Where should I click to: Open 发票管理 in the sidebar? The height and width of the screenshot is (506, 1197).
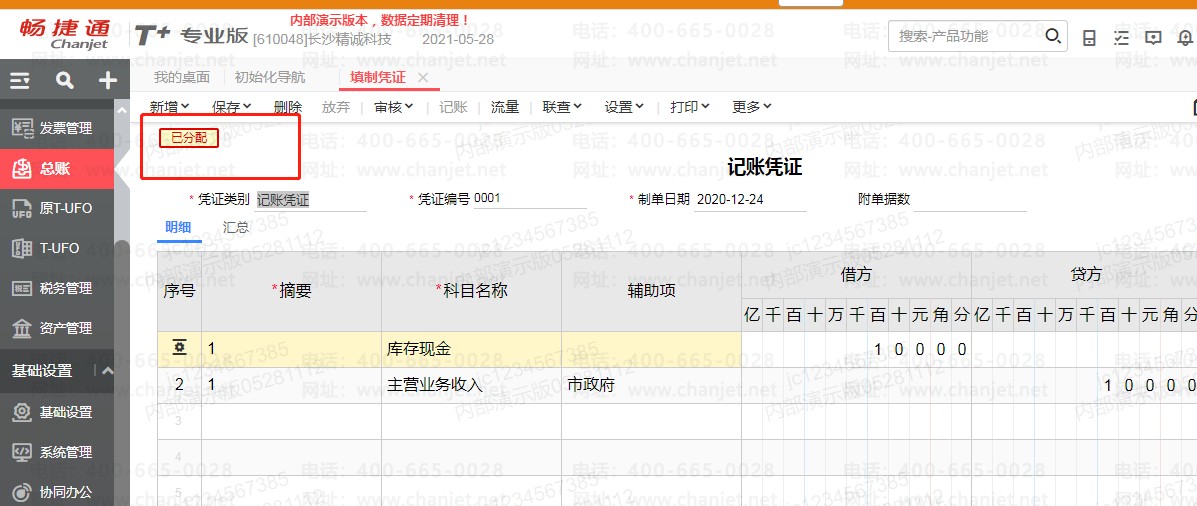[x=57, y=128]
